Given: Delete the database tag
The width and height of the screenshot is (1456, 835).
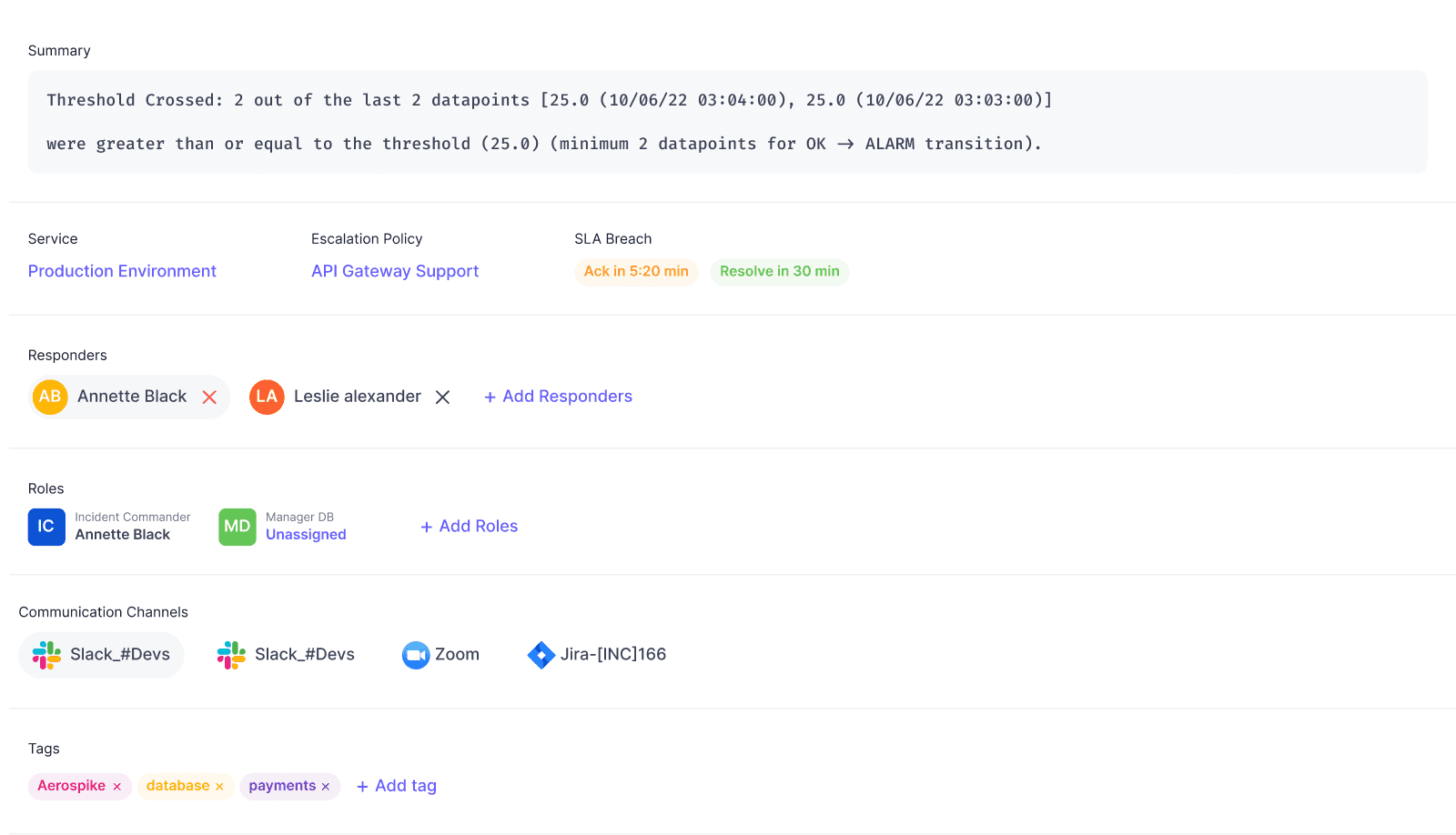Looking at the screenshot, I should [219, 786].
